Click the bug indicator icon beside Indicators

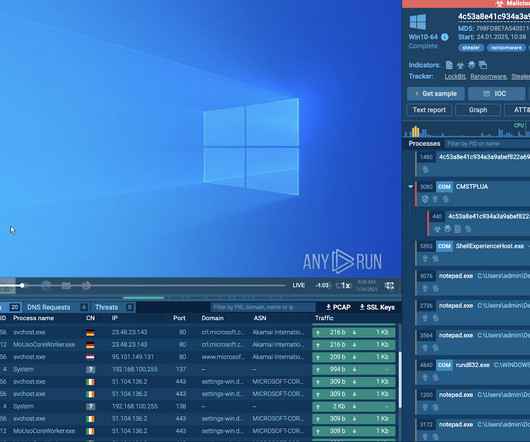pos(472,65)
